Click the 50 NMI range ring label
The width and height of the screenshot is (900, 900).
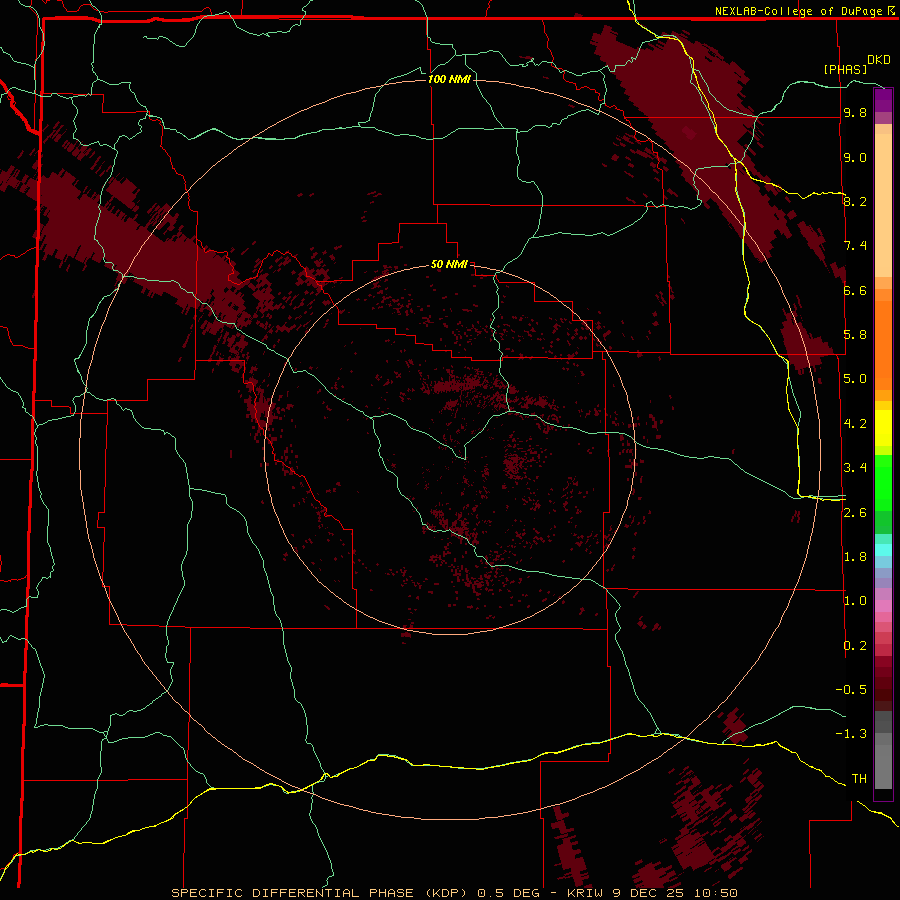coord(449,264)
